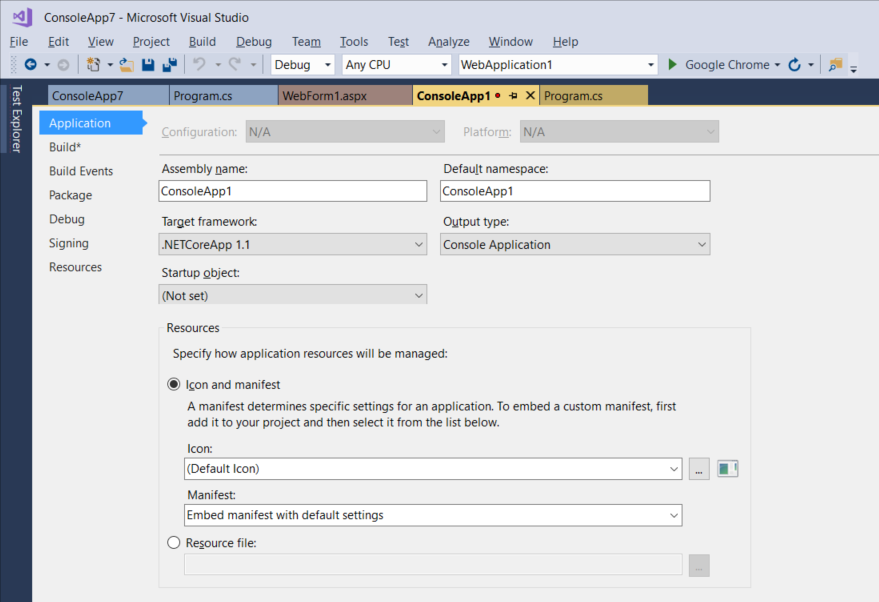Start debugging with Google Chrome button
The image size is (879, 602).
pyautogui.click(x=719, y=65)
